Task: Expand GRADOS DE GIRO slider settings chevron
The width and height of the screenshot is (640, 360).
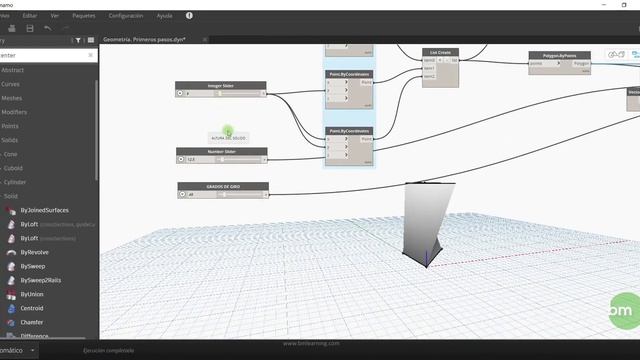Action: pyautogui.click(x=182, y=195)
